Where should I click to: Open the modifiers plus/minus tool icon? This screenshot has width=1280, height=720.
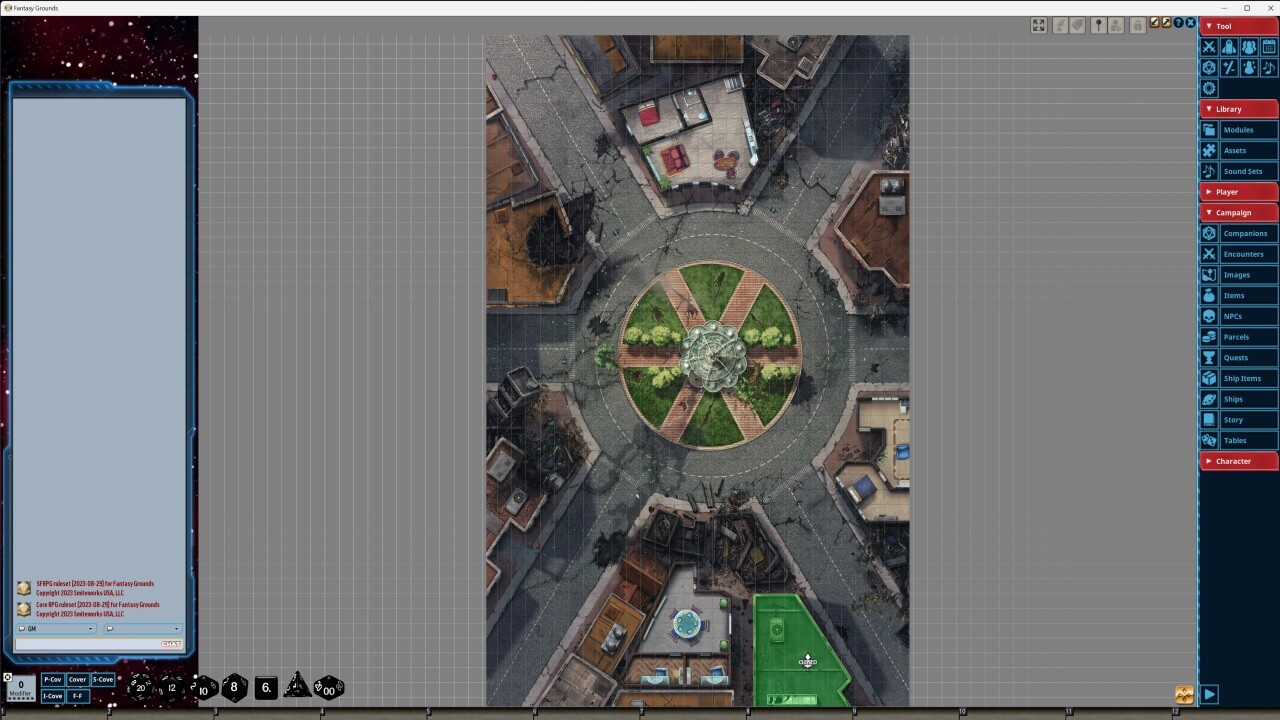coord(1227,67)
